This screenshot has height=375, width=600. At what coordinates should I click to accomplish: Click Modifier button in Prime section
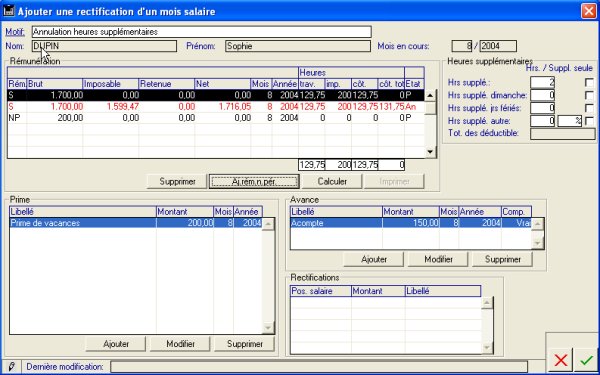(x=180, y=344)
